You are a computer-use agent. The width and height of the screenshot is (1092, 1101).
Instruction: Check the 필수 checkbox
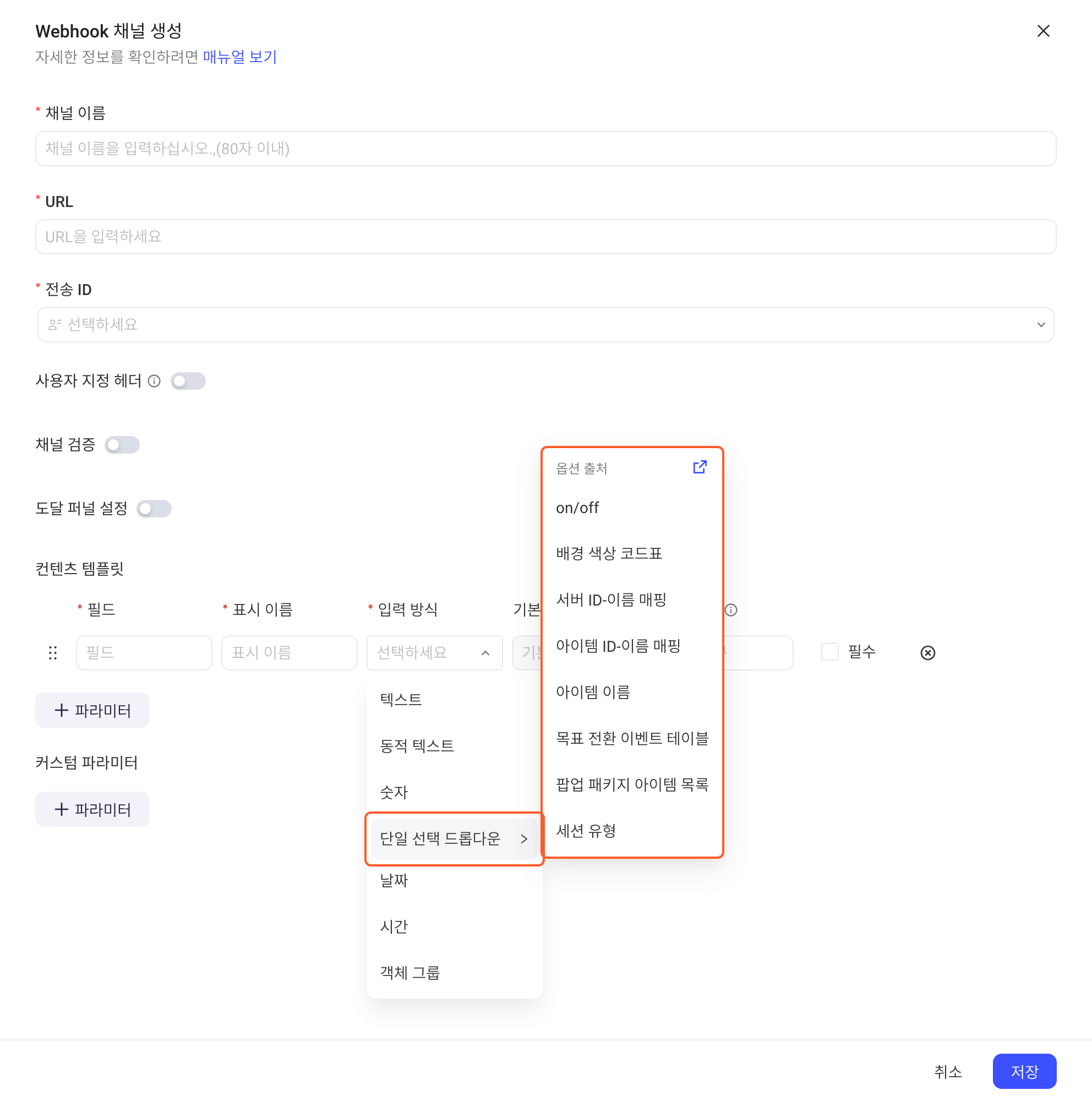click(829, 651)
